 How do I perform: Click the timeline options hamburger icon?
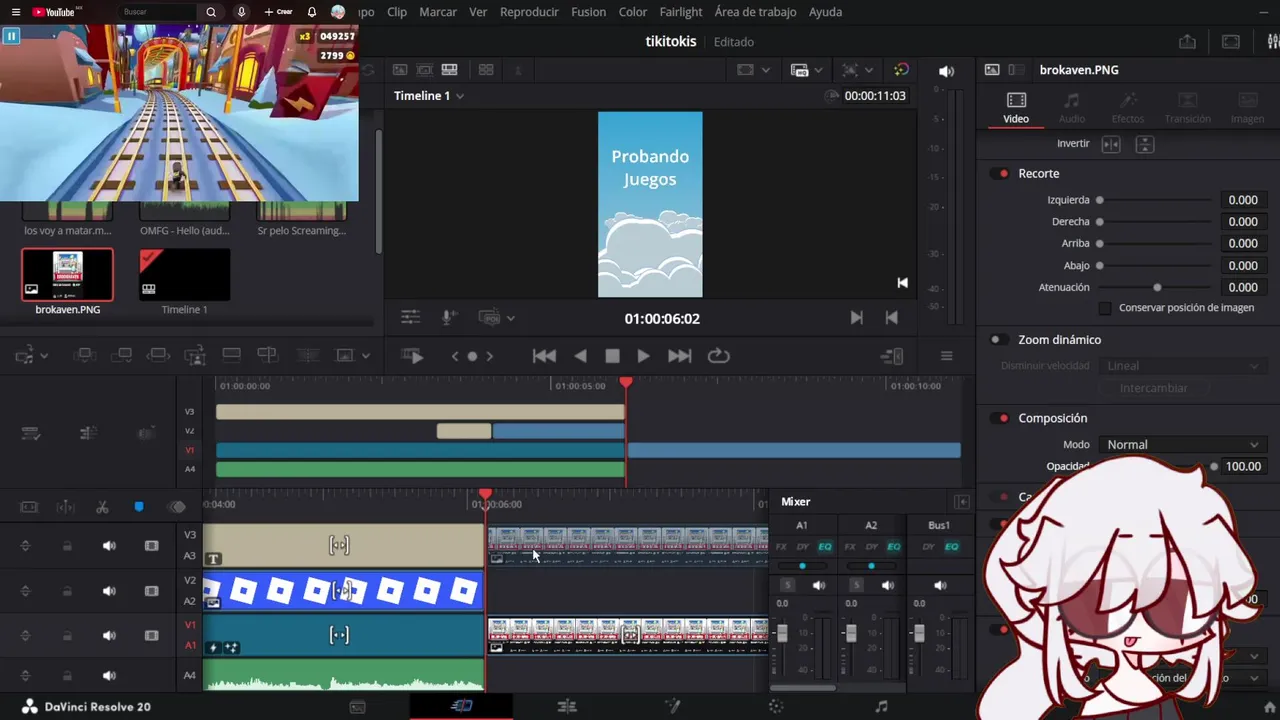(946, 356)
